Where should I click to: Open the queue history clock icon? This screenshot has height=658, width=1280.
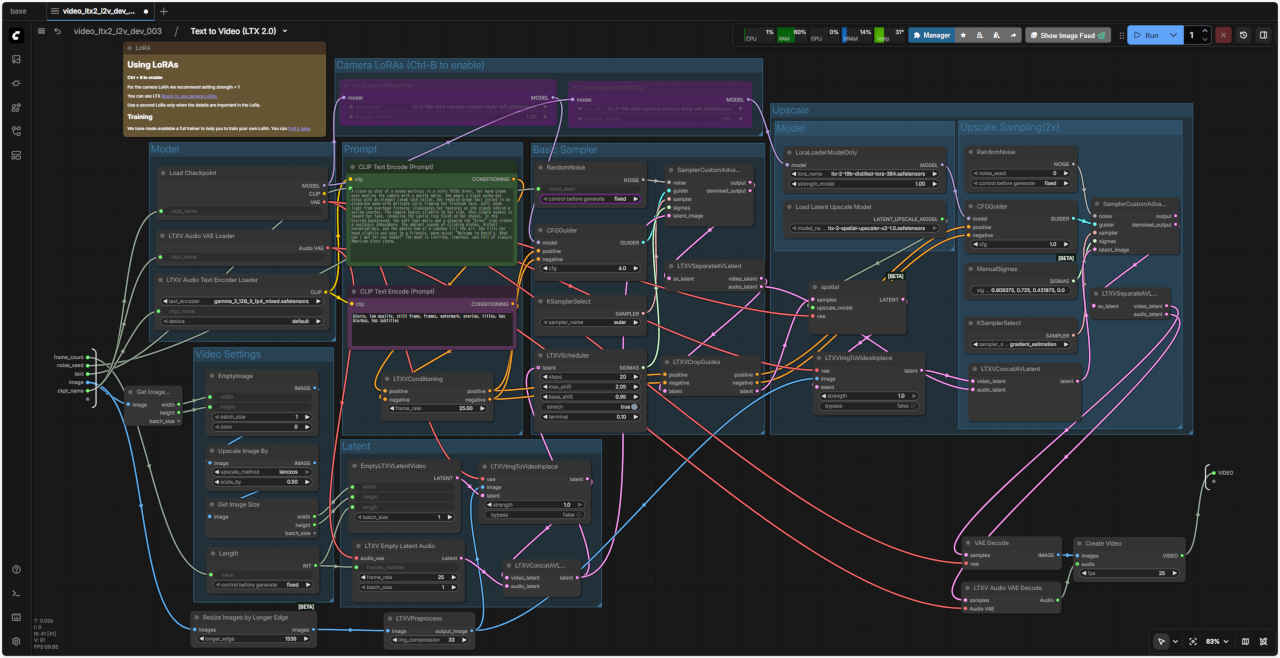pos(1243,35)
